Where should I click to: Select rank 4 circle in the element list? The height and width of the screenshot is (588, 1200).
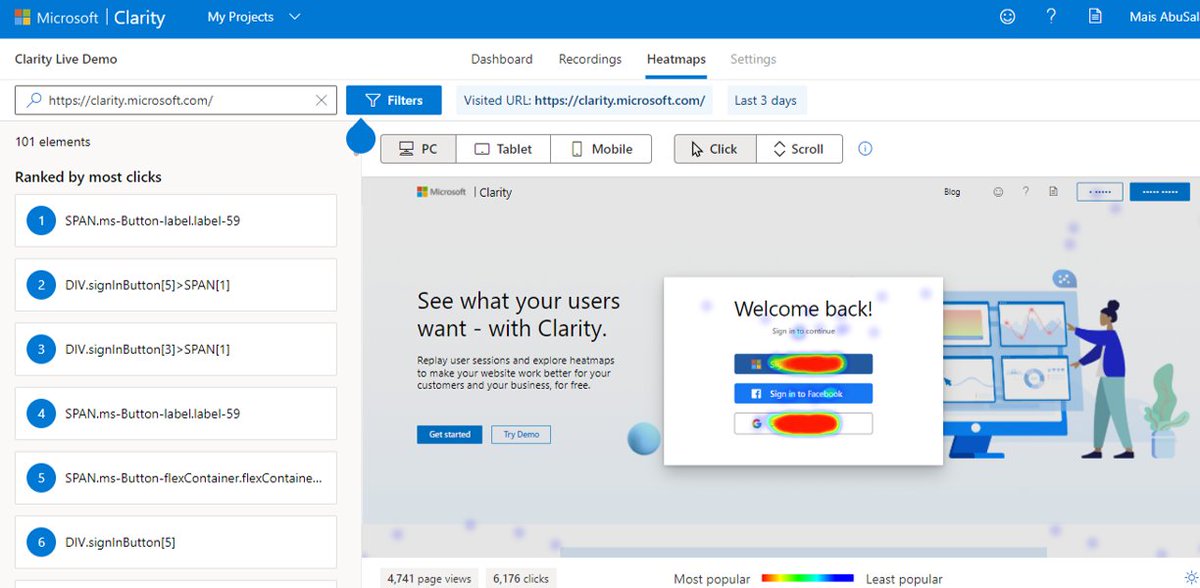coord(41,413)
